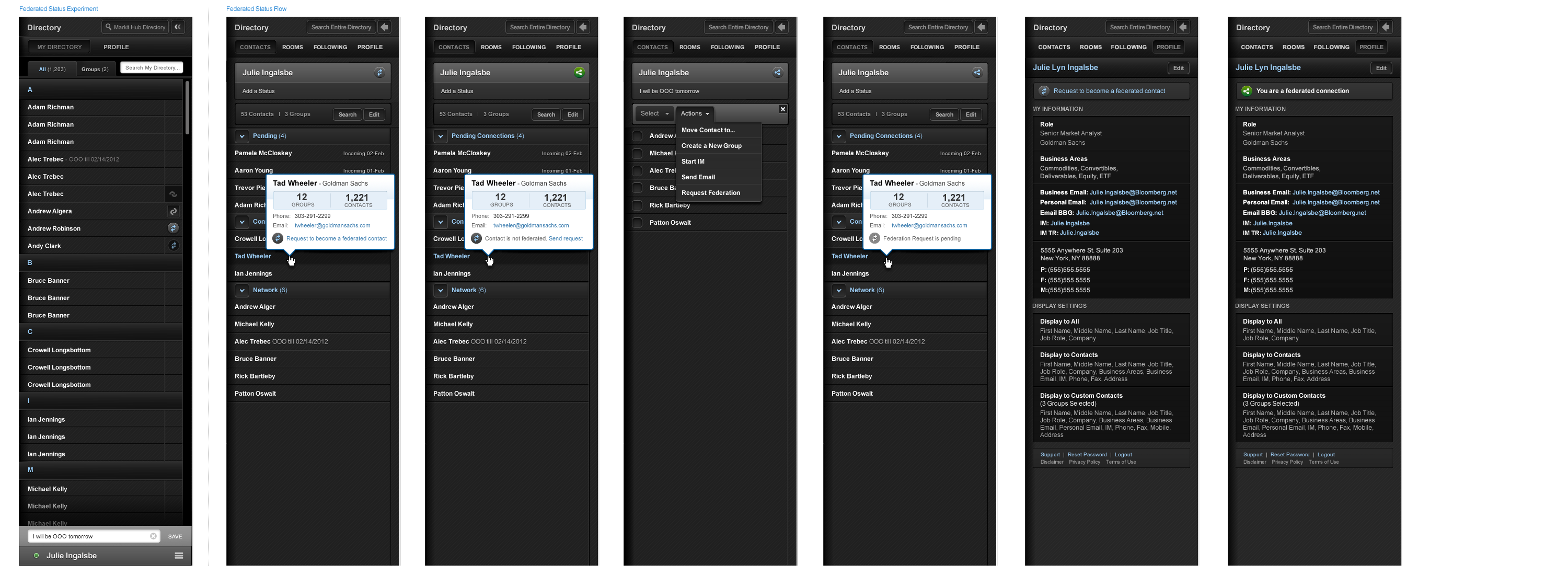Image resolution: width=1568 pixels, height=575 pixels.
Task: Collapse the Actions dropdown menu
Action: click(695, 114)
